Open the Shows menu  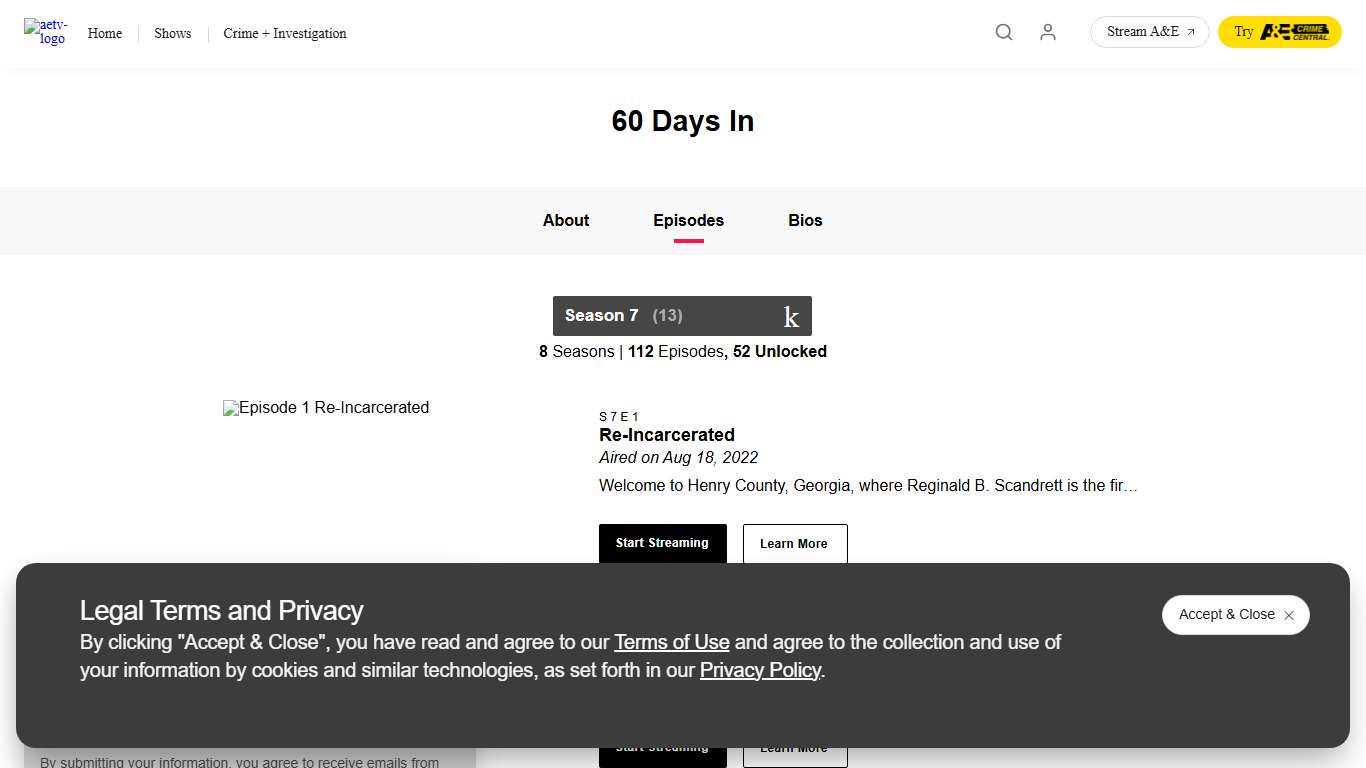click(x=172, y=33)
